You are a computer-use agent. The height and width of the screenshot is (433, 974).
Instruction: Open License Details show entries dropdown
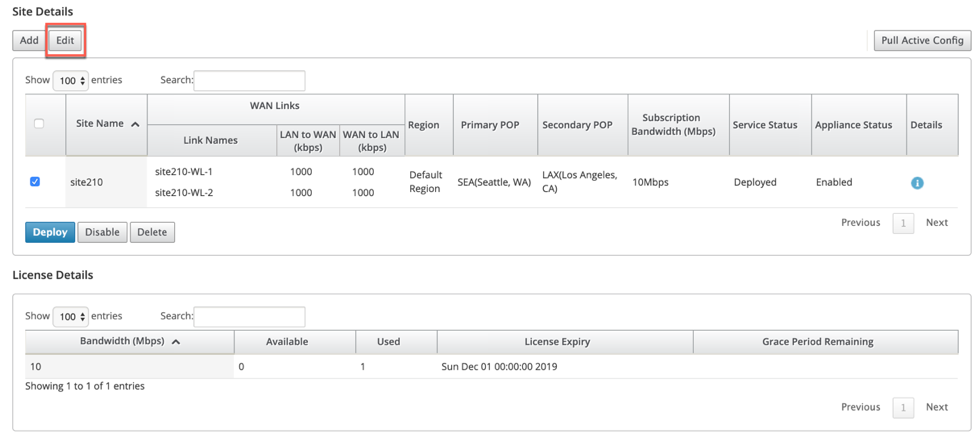(70, 317)
